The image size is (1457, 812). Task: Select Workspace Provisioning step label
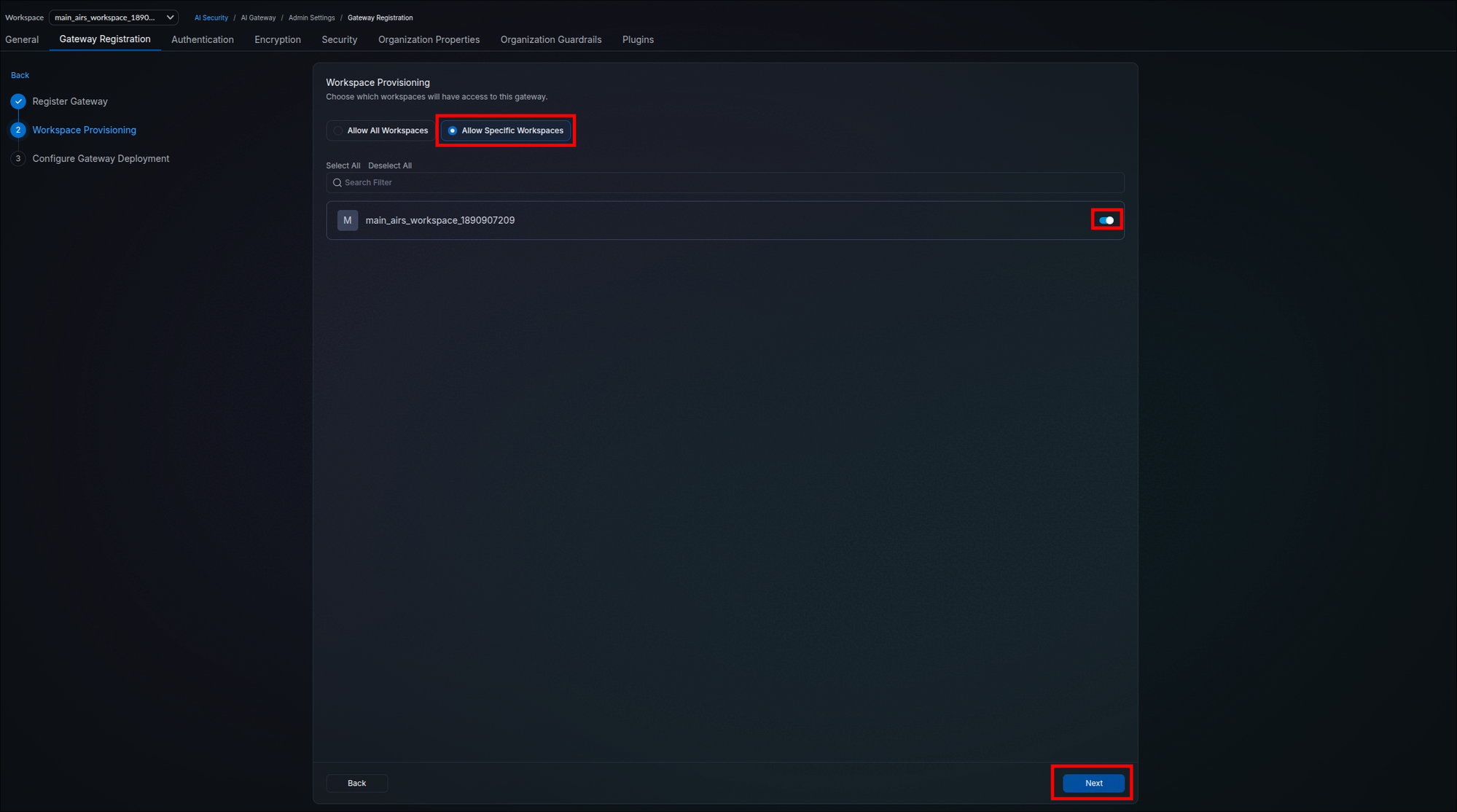pyautogui.click(x=85, y=130)
